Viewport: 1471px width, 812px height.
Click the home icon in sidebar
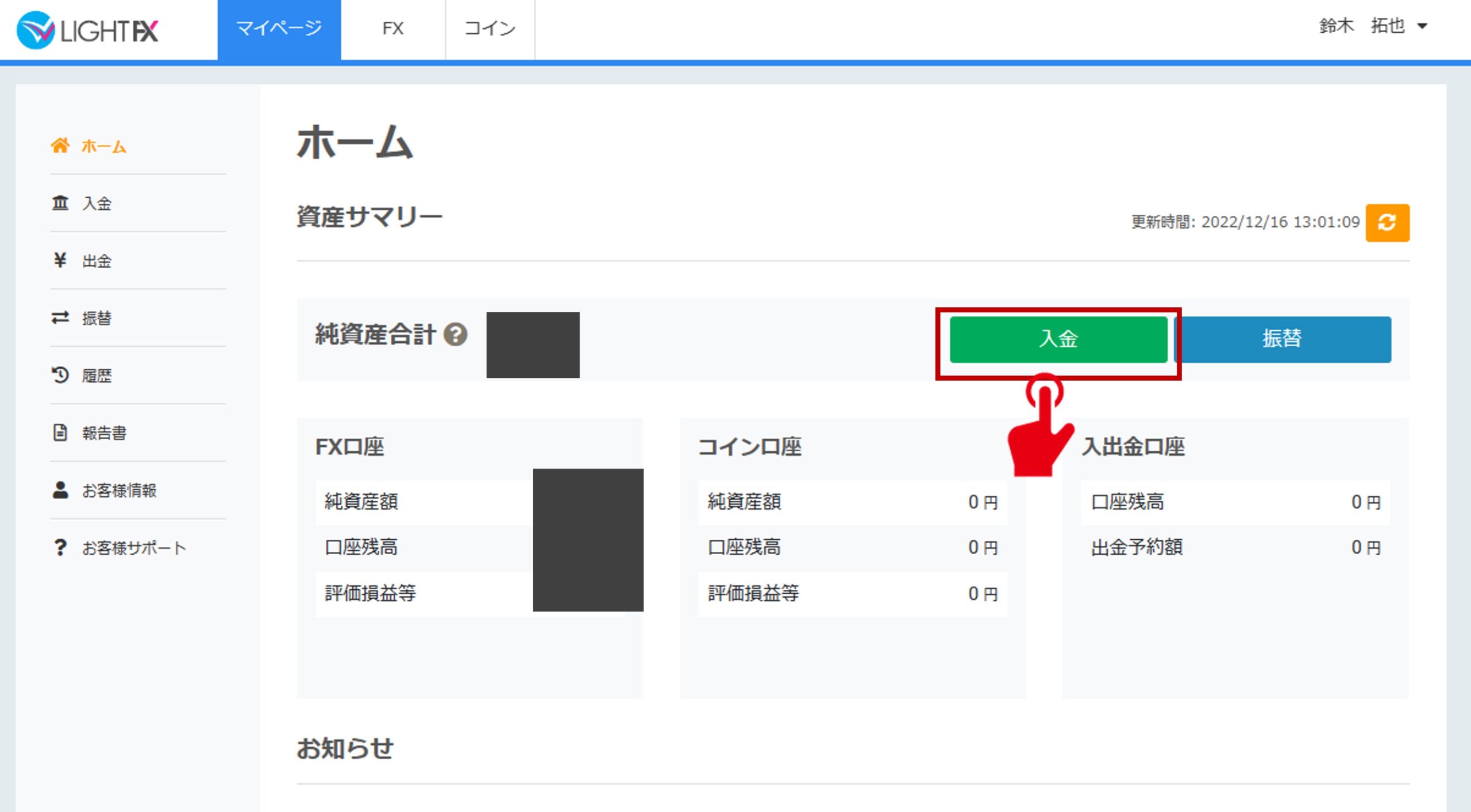tap(60, 145)
